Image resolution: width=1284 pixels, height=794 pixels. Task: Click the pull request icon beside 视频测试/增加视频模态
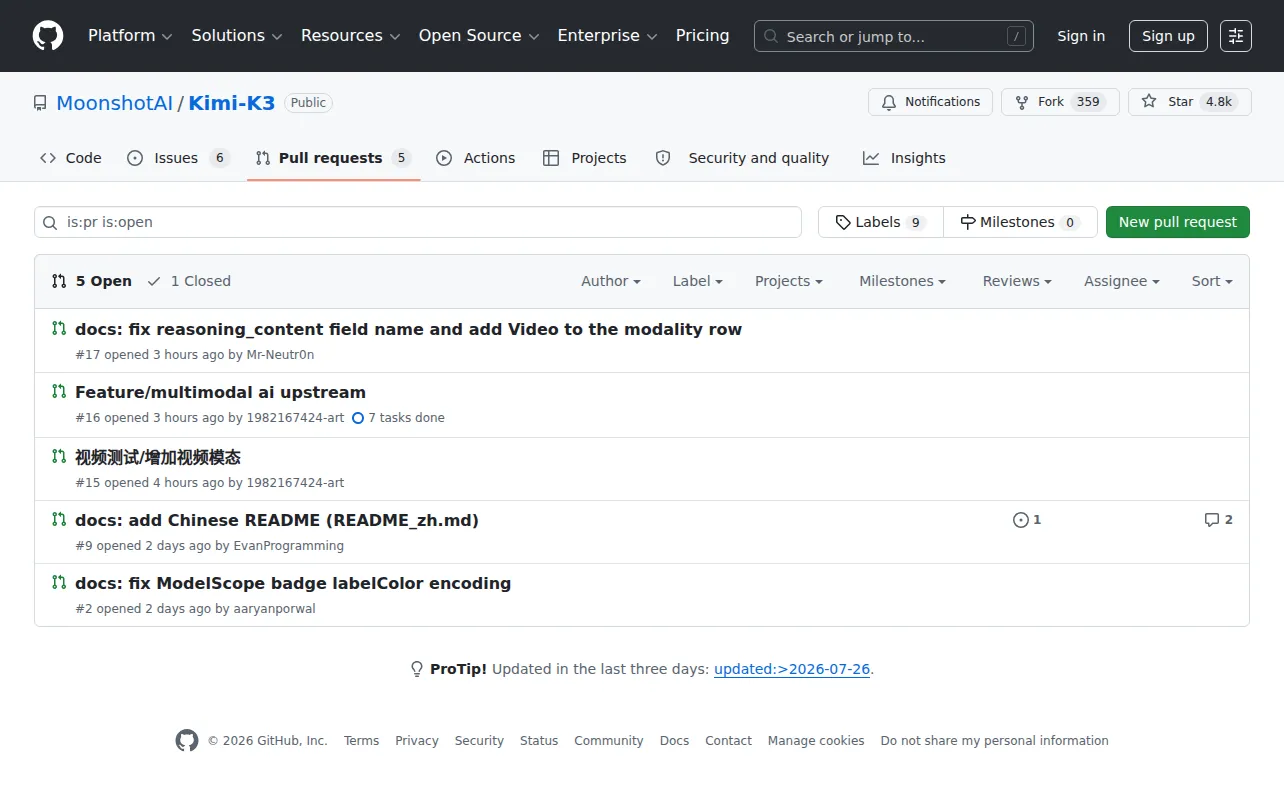tap(59, 457)
